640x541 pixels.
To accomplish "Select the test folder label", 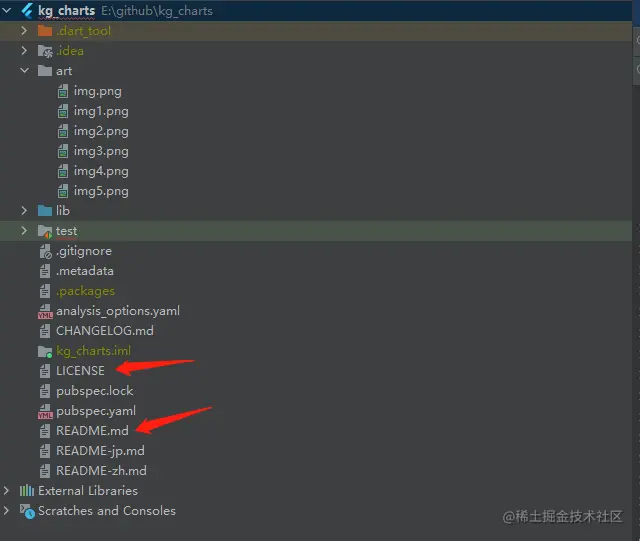I will pos(67,231).
